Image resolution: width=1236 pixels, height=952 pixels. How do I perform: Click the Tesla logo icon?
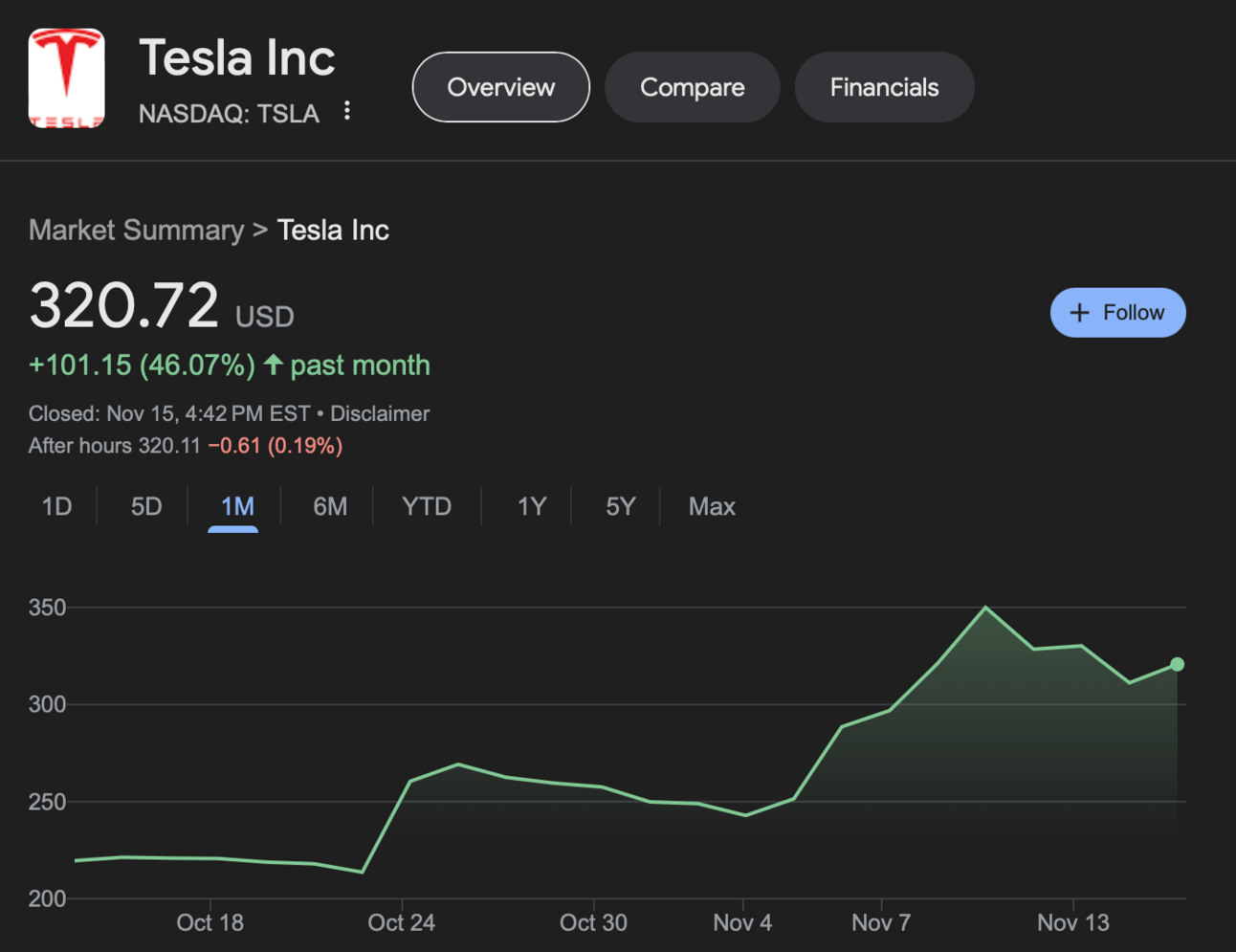66,78
